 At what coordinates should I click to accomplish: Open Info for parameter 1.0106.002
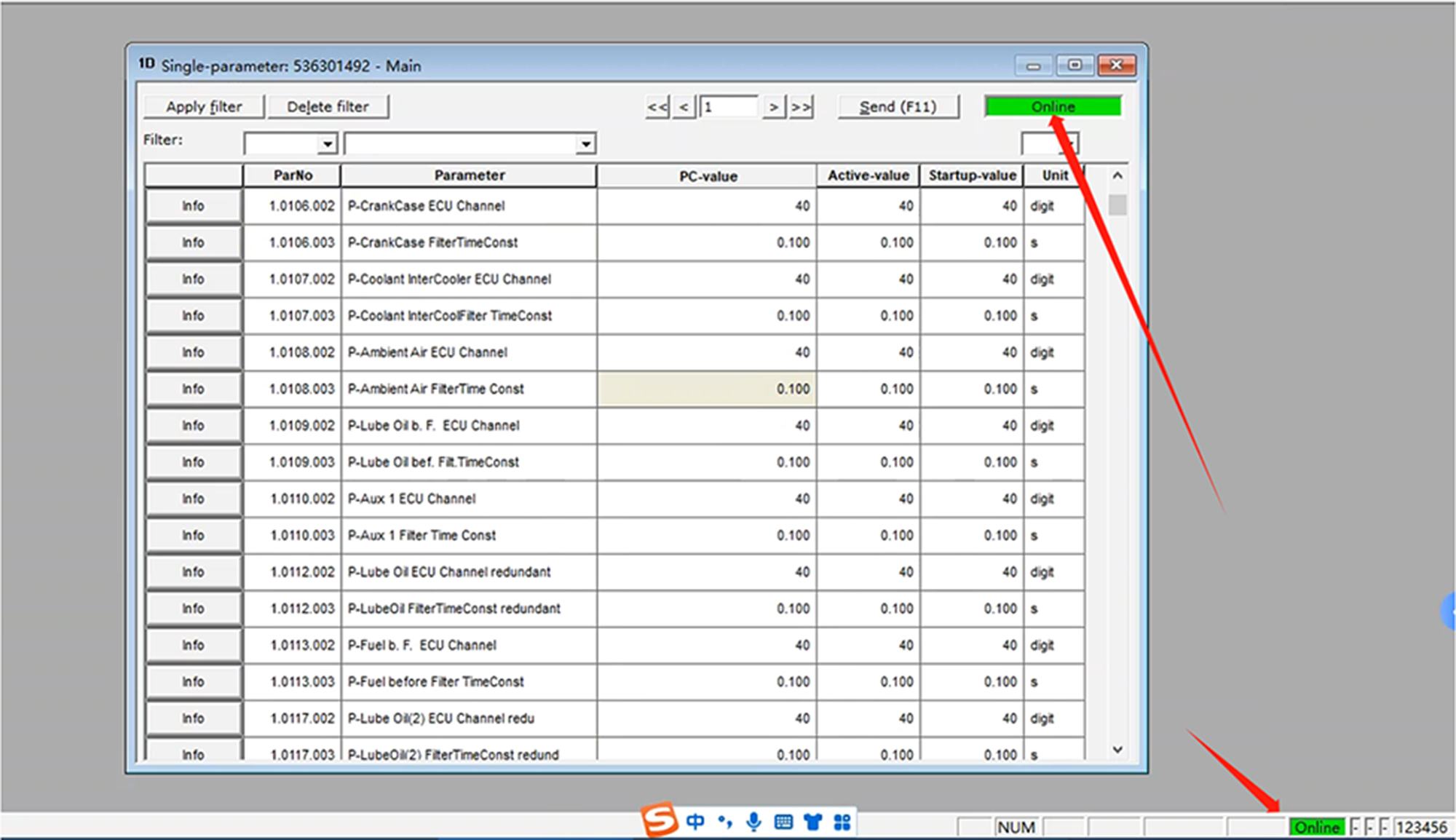[x=193, y=206]
